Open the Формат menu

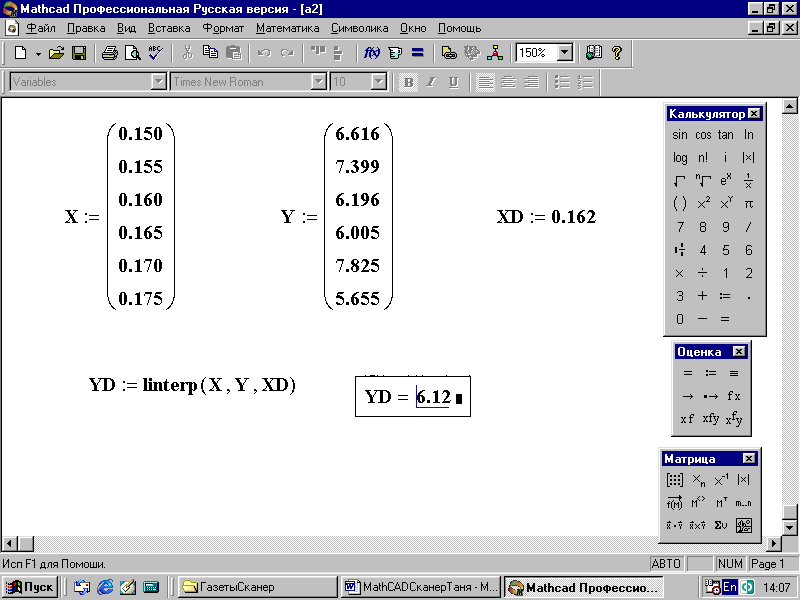point(223,28)
